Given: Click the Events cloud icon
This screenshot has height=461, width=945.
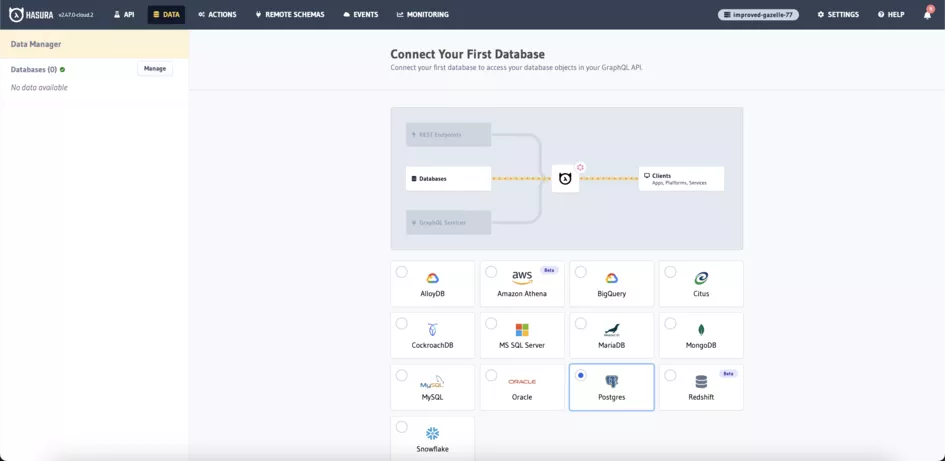Looking at the screenshot, I should coord(347,14).
